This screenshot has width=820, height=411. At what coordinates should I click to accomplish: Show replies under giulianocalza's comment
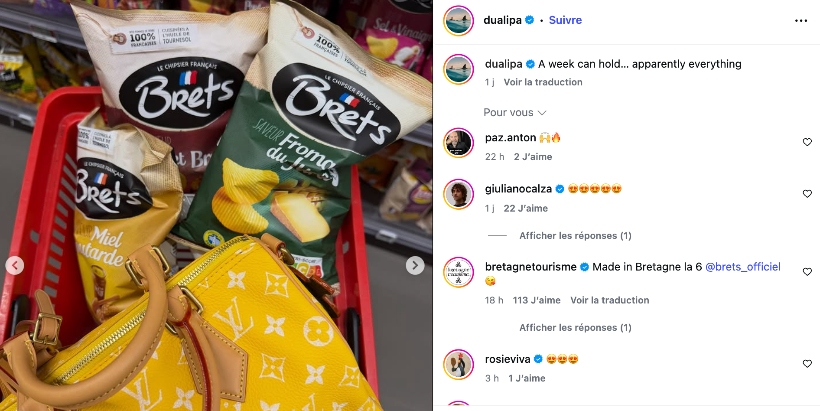point(575,236)
